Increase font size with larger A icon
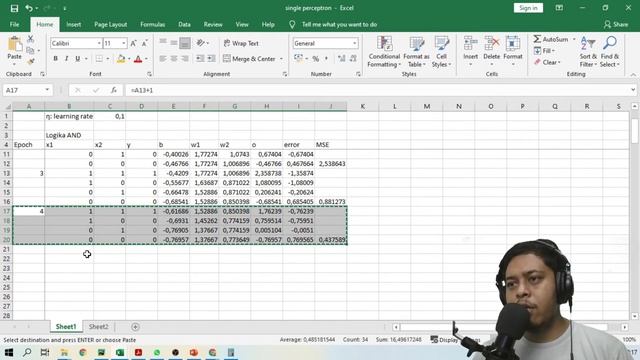Image resolution: width=640 pixels, height=360 pixels. pos(133,43)
